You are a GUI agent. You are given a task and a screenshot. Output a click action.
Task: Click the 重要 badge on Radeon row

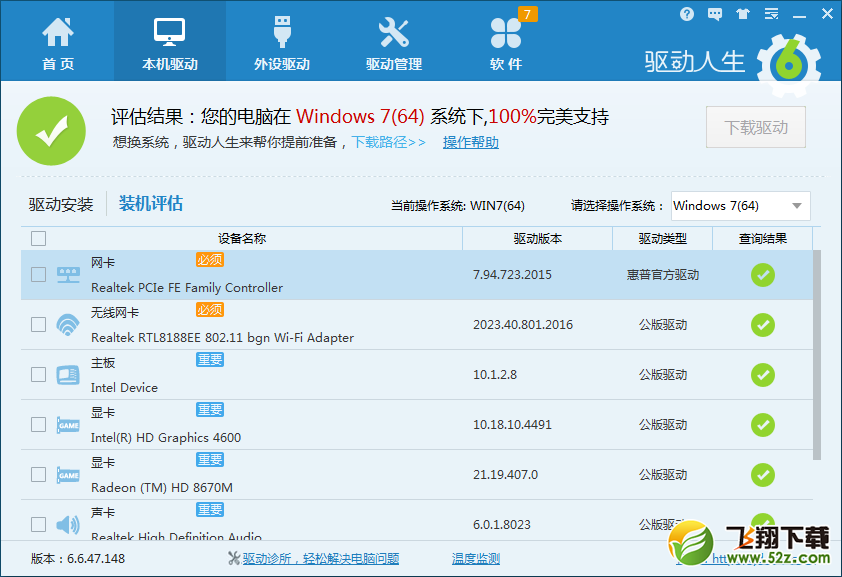point(209,459)
